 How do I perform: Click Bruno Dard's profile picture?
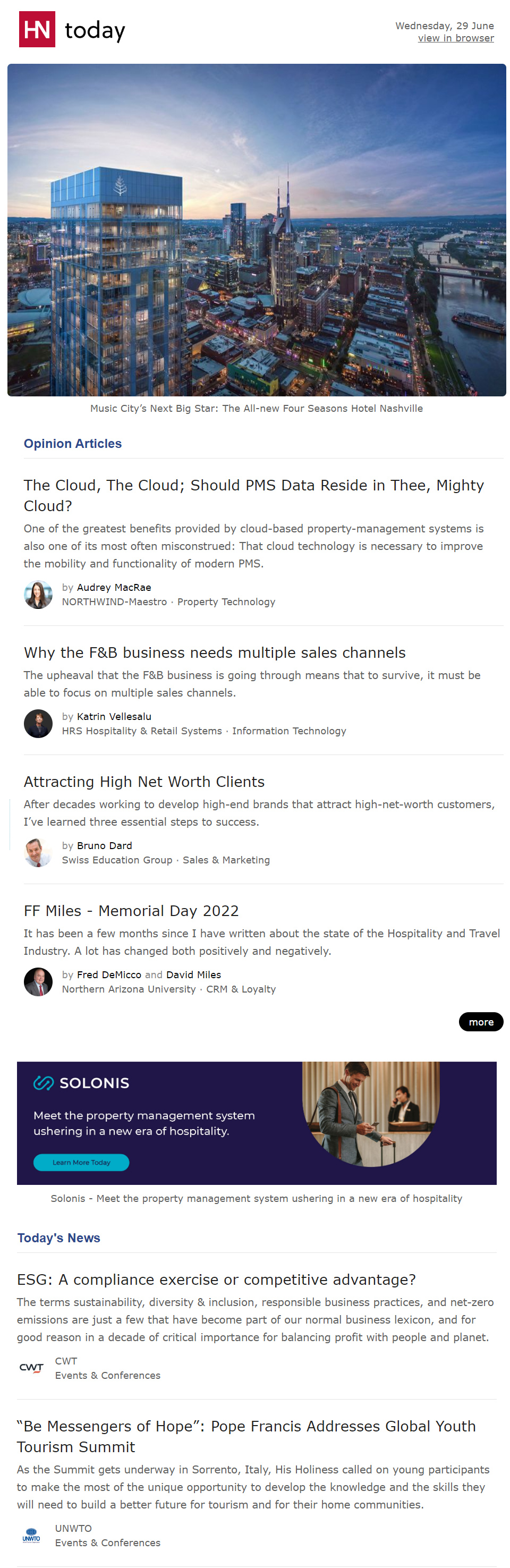click(38, 852)
